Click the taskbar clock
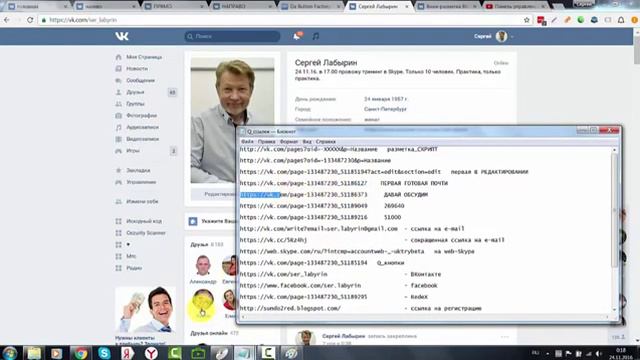640x360 pixels. click(621, 353)
